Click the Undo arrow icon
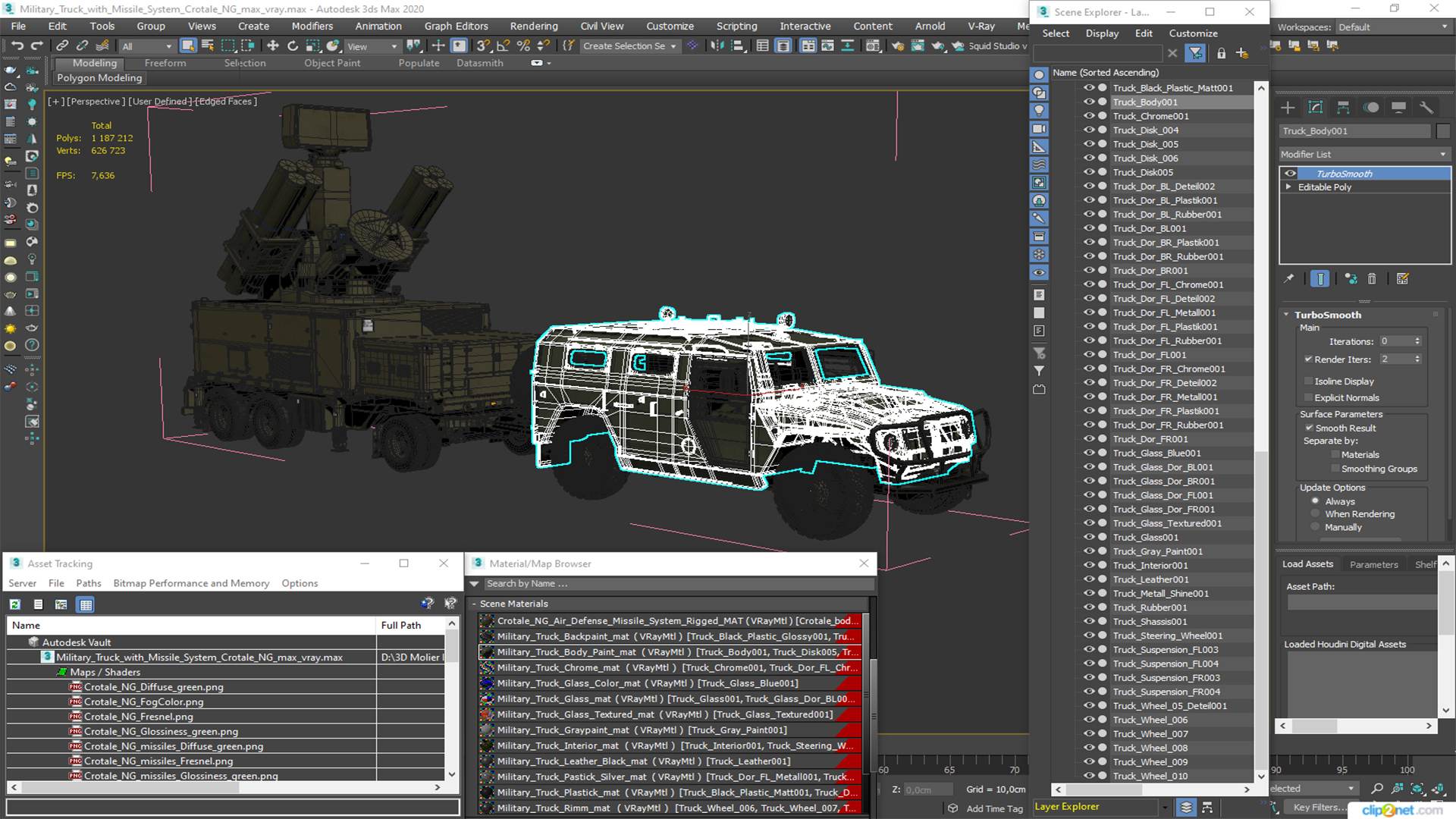 pos(17,46)
